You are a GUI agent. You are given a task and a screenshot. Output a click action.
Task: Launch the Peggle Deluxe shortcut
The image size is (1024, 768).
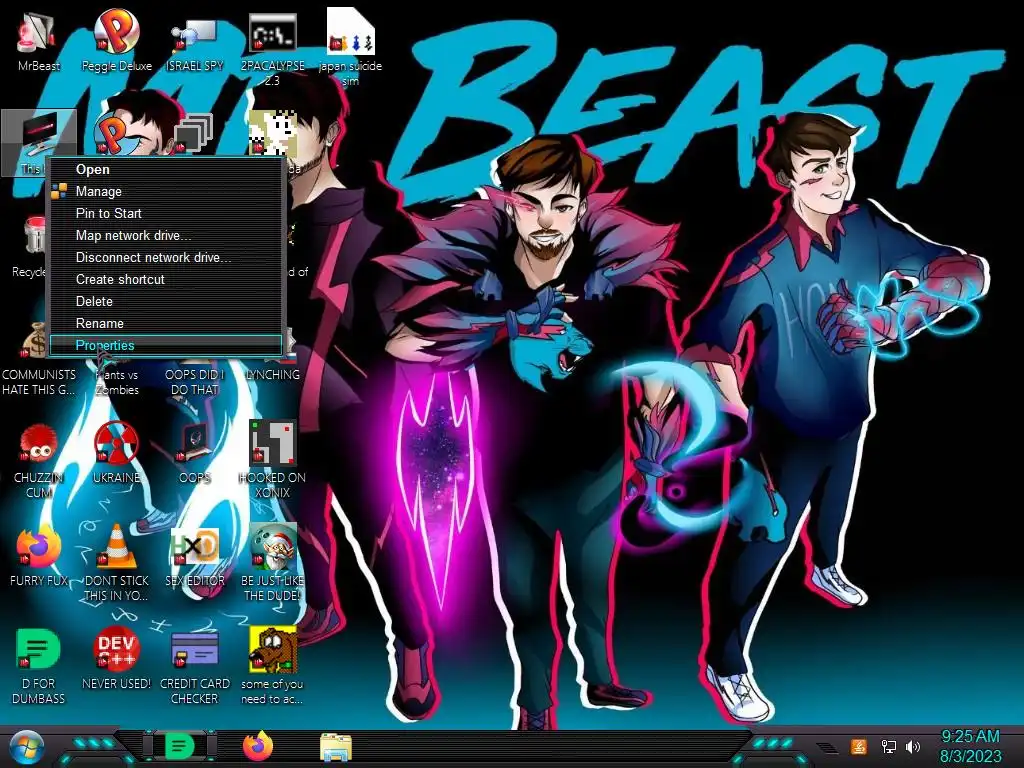116,39
